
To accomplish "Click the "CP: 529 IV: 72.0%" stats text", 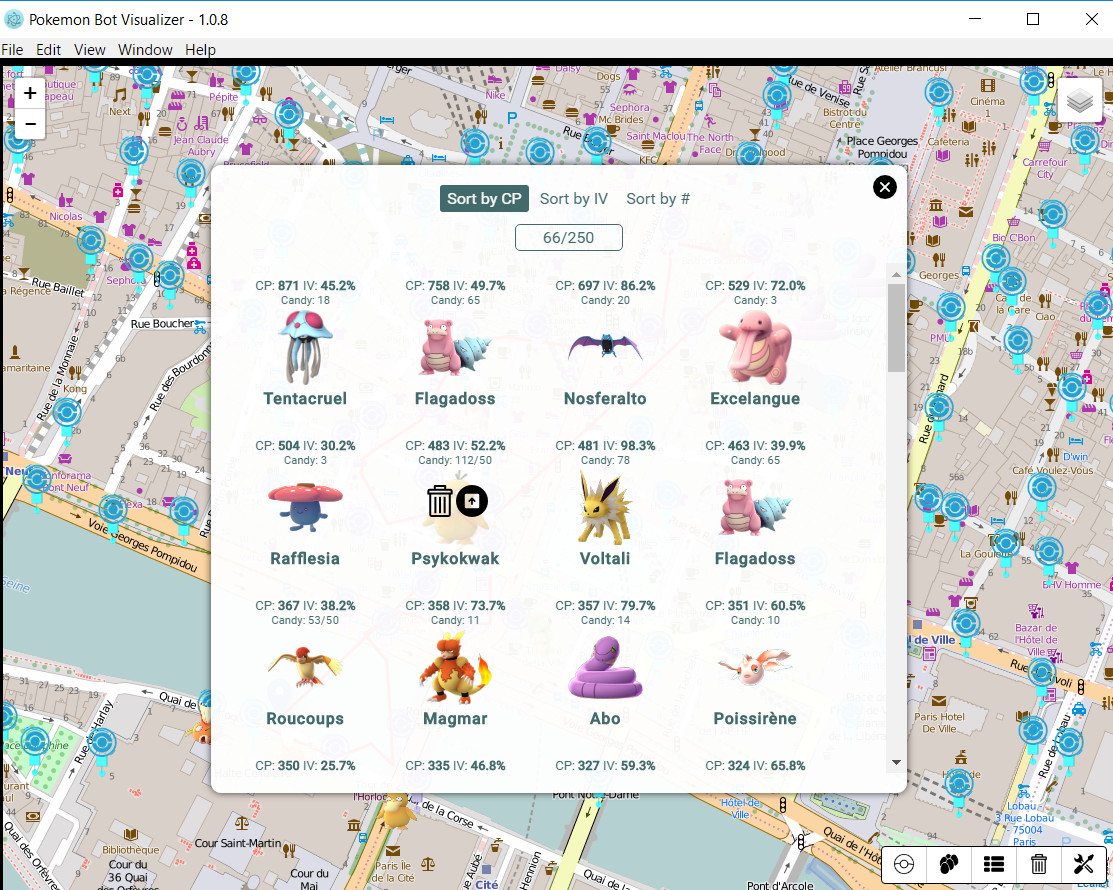I will (755, 286).
